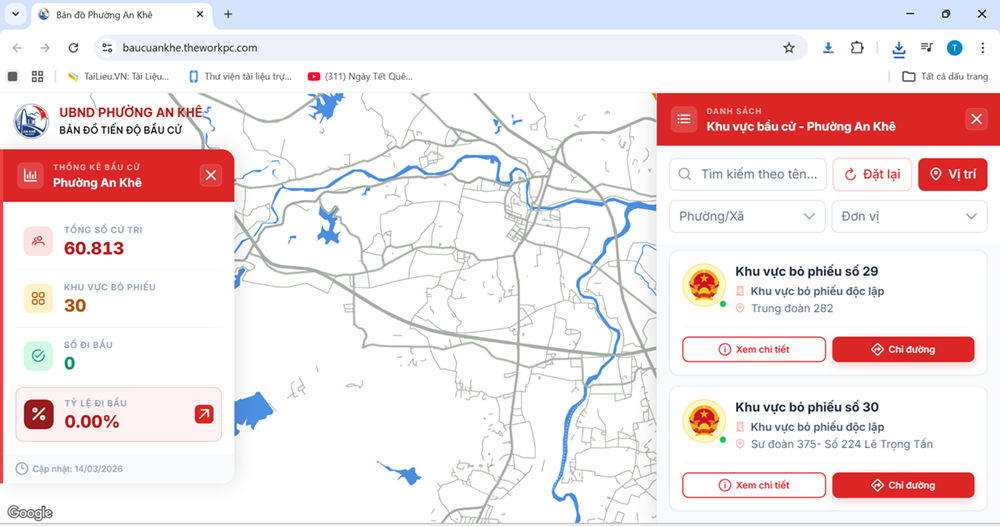Click the bar chart statistics icon
Viewport: 1000px width, 526px height.
(x=31, y=176)
